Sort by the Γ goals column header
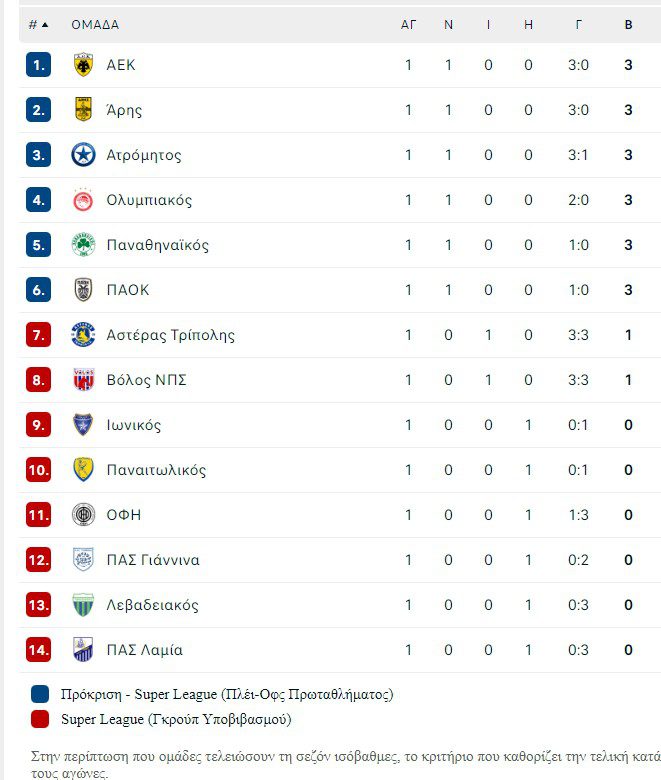Viewport: 661px width, 780px height. point(578,24)
